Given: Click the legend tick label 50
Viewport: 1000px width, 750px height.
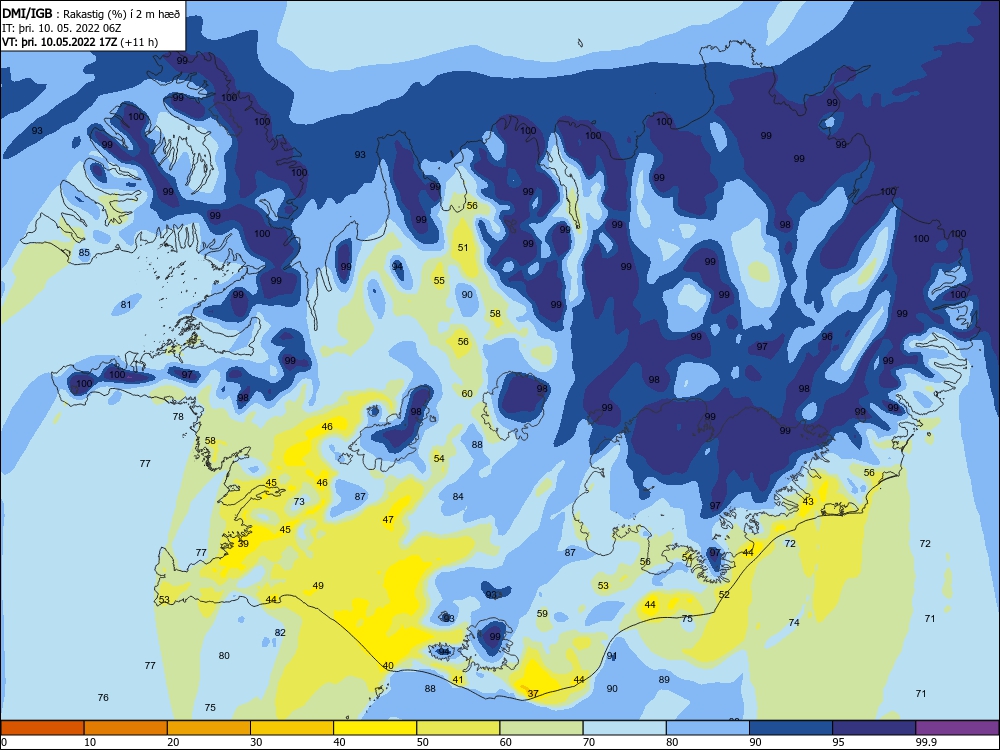Looking at the screenshot, I should tap(422, 742).
